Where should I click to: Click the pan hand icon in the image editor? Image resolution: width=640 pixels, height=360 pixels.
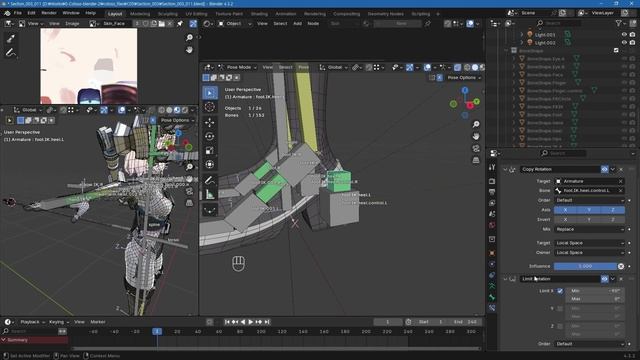point(189,50)
